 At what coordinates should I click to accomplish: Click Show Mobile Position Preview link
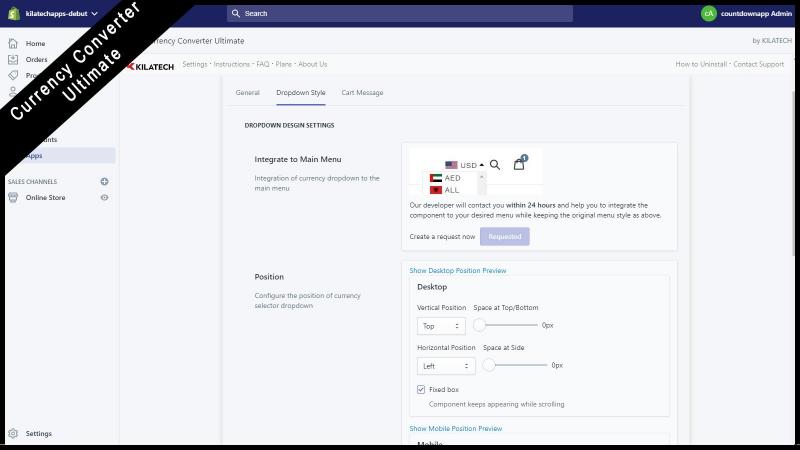point(456,429)
